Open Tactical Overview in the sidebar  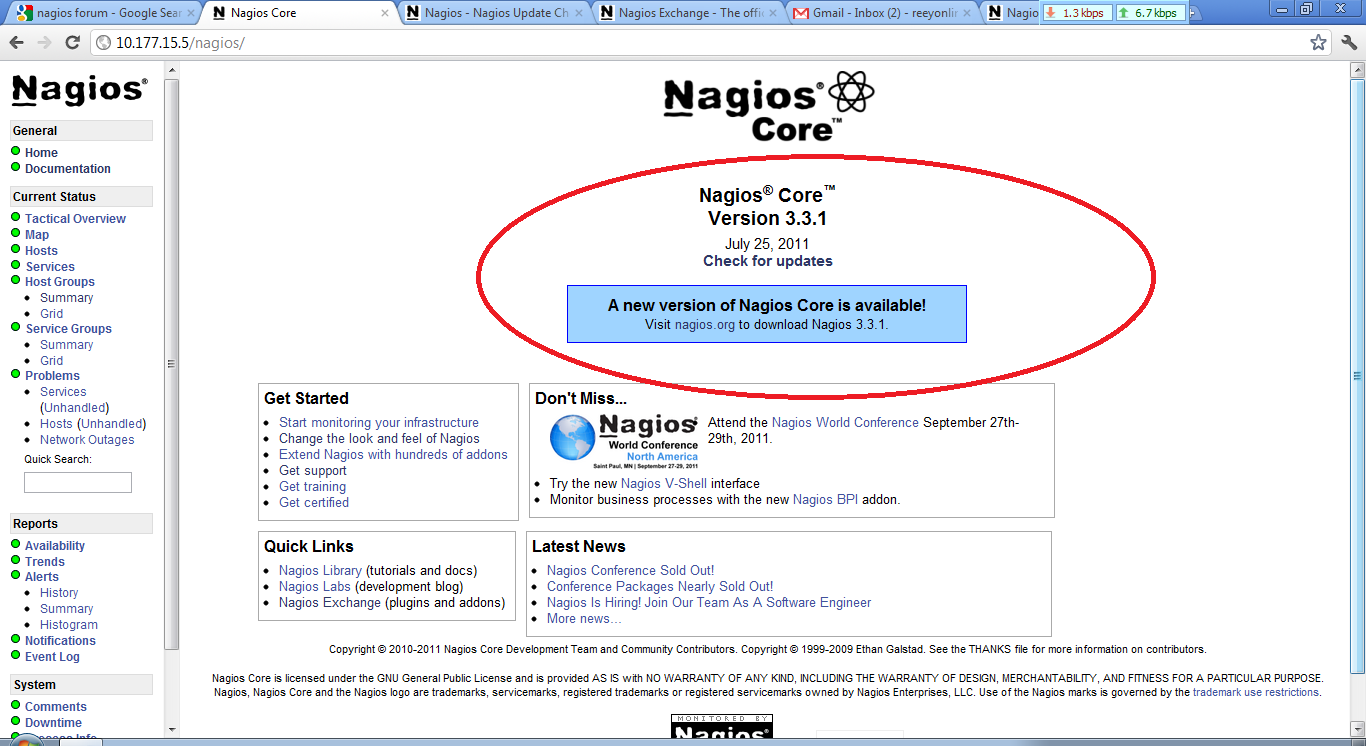(x=75, y=219)
